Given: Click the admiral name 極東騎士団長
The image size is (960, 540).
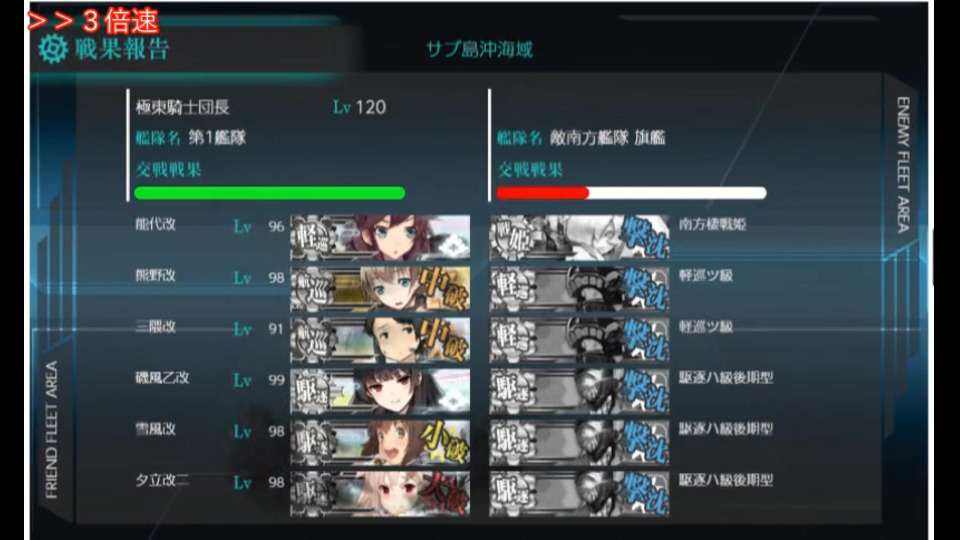Looking at the screenshot, I should click(182, 107).
